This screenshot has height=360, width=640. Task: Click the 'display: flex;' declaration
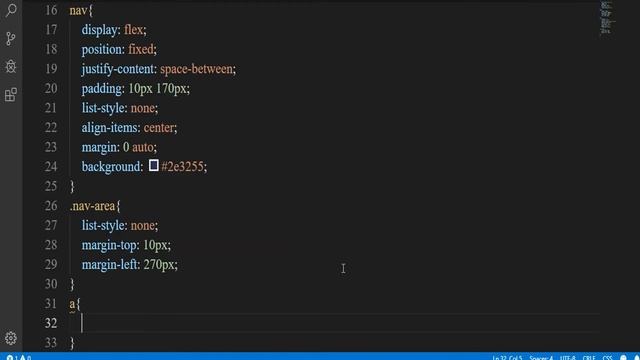pyautogui.click(x=114, y=30)
